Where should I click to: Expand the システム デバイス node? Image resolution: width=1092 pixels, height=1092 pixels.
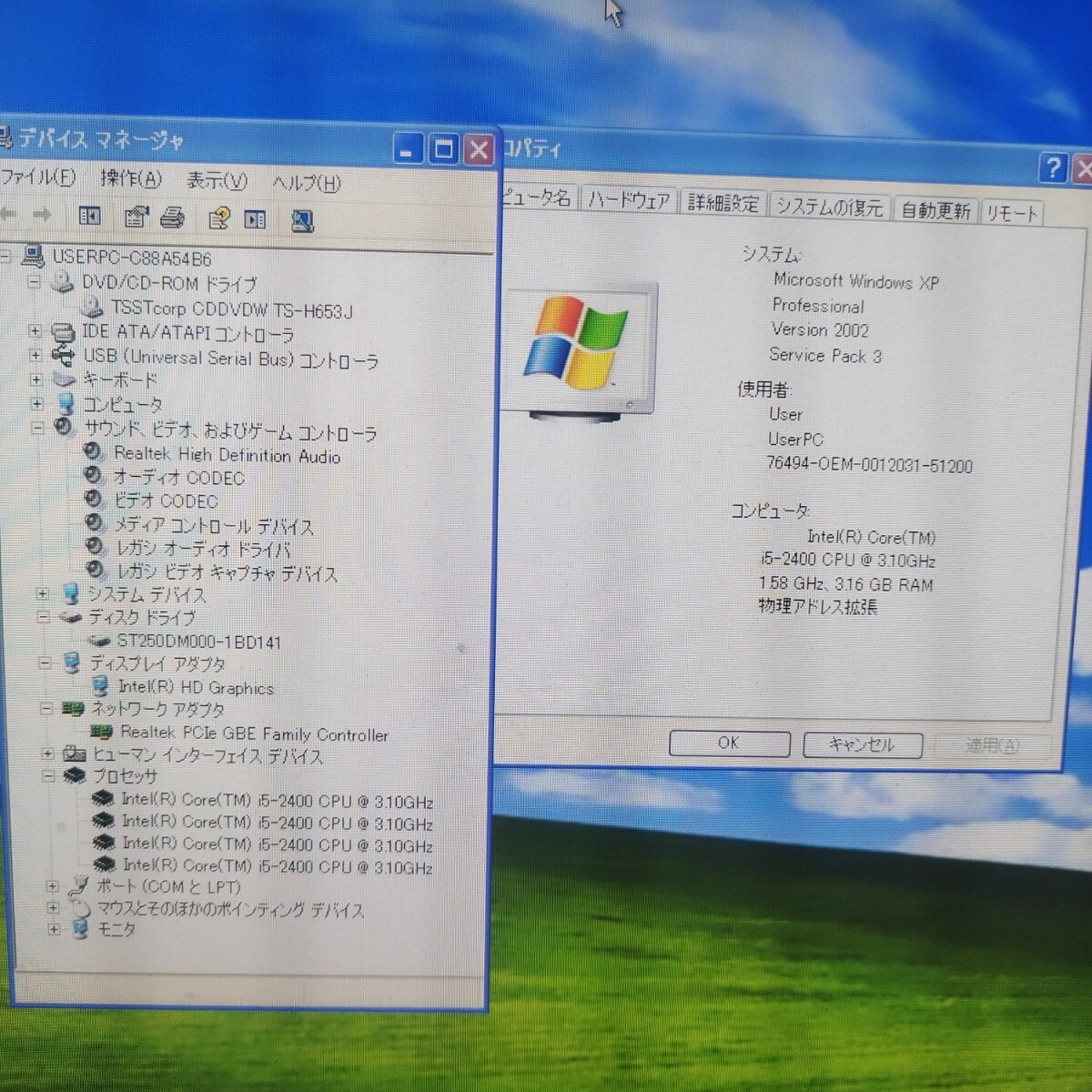(x=42, y=594)
